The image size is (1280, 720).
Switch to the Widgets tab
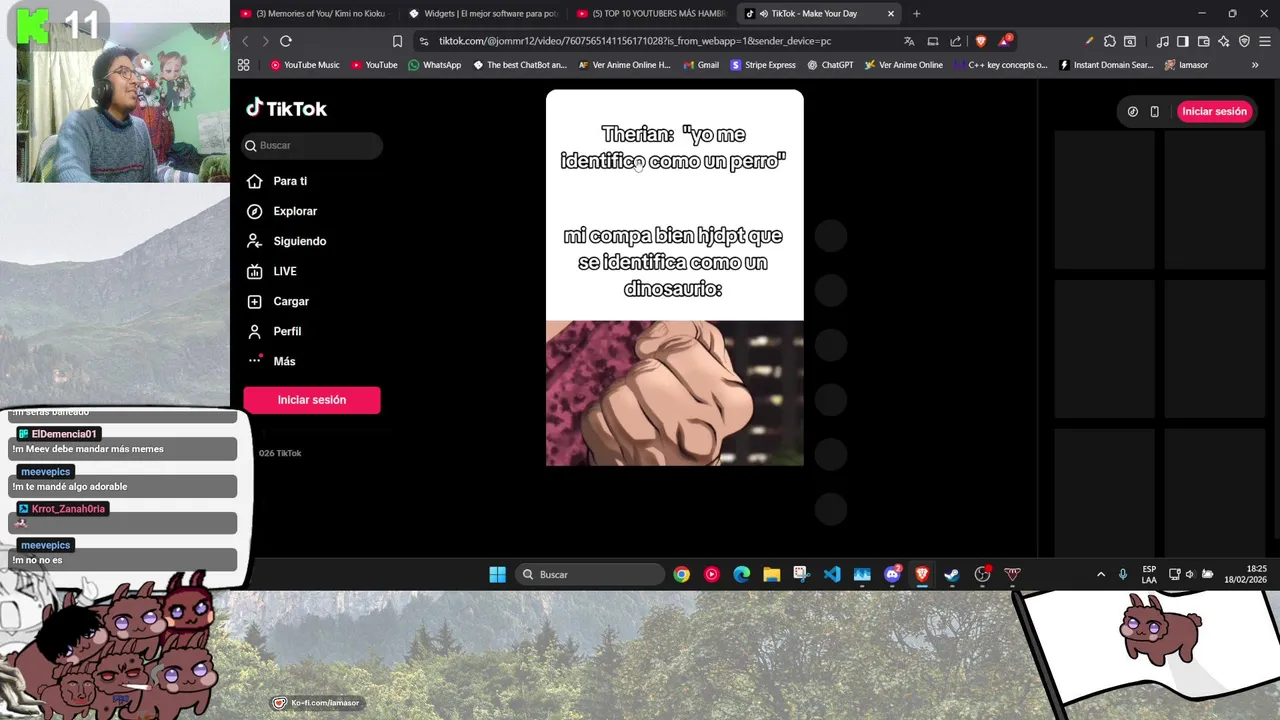tap(483, 13)
